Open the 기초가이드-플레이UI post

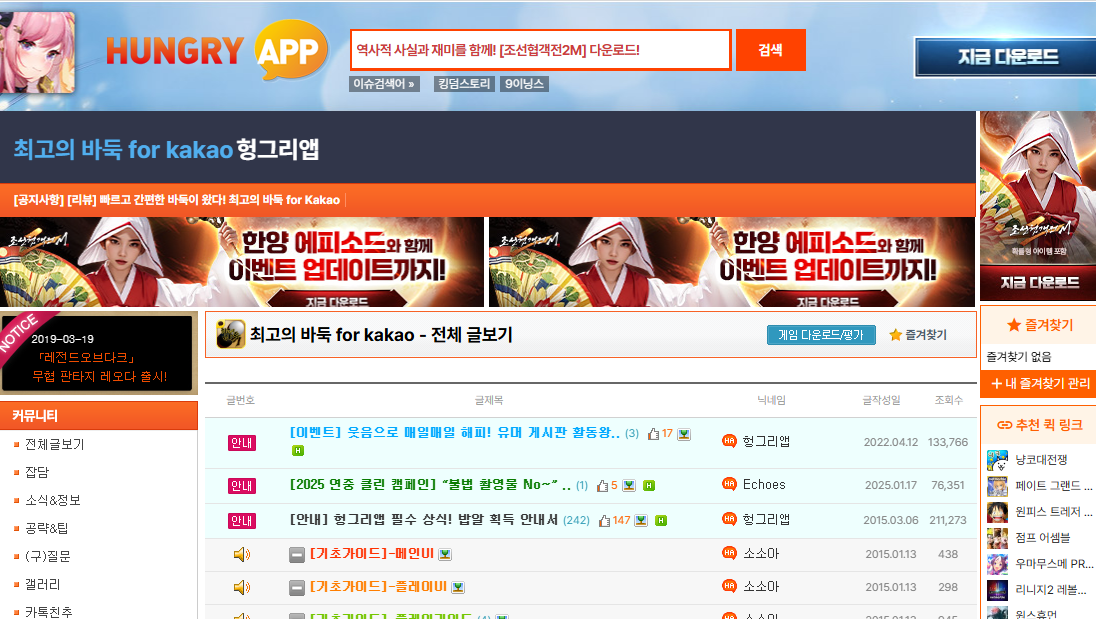pyautogui.click(x=378, y=586)
